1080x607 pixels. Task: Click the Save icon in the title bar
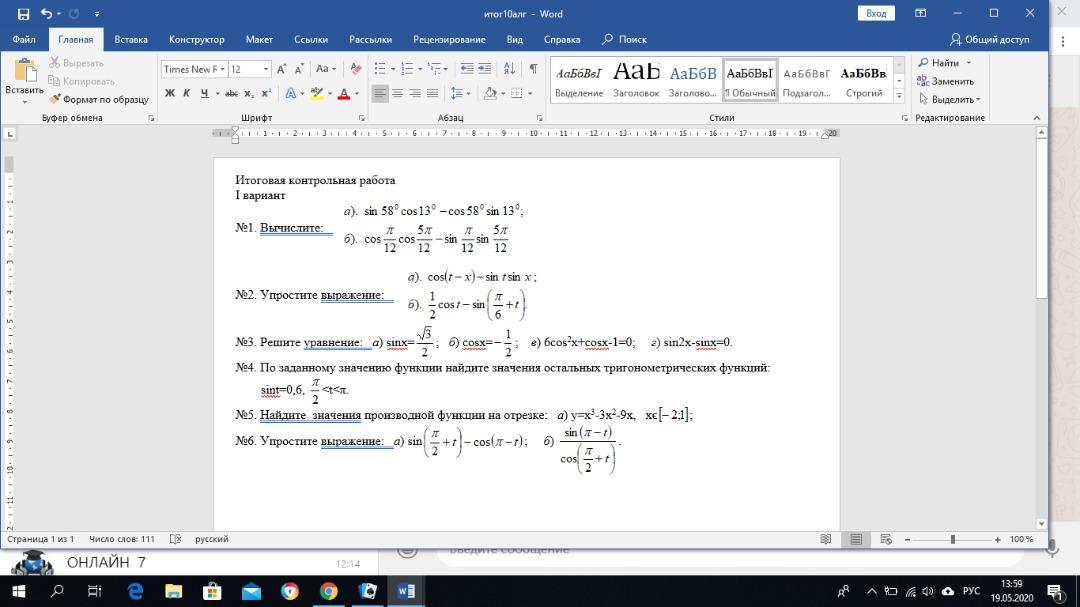click(x=24, y=14)
